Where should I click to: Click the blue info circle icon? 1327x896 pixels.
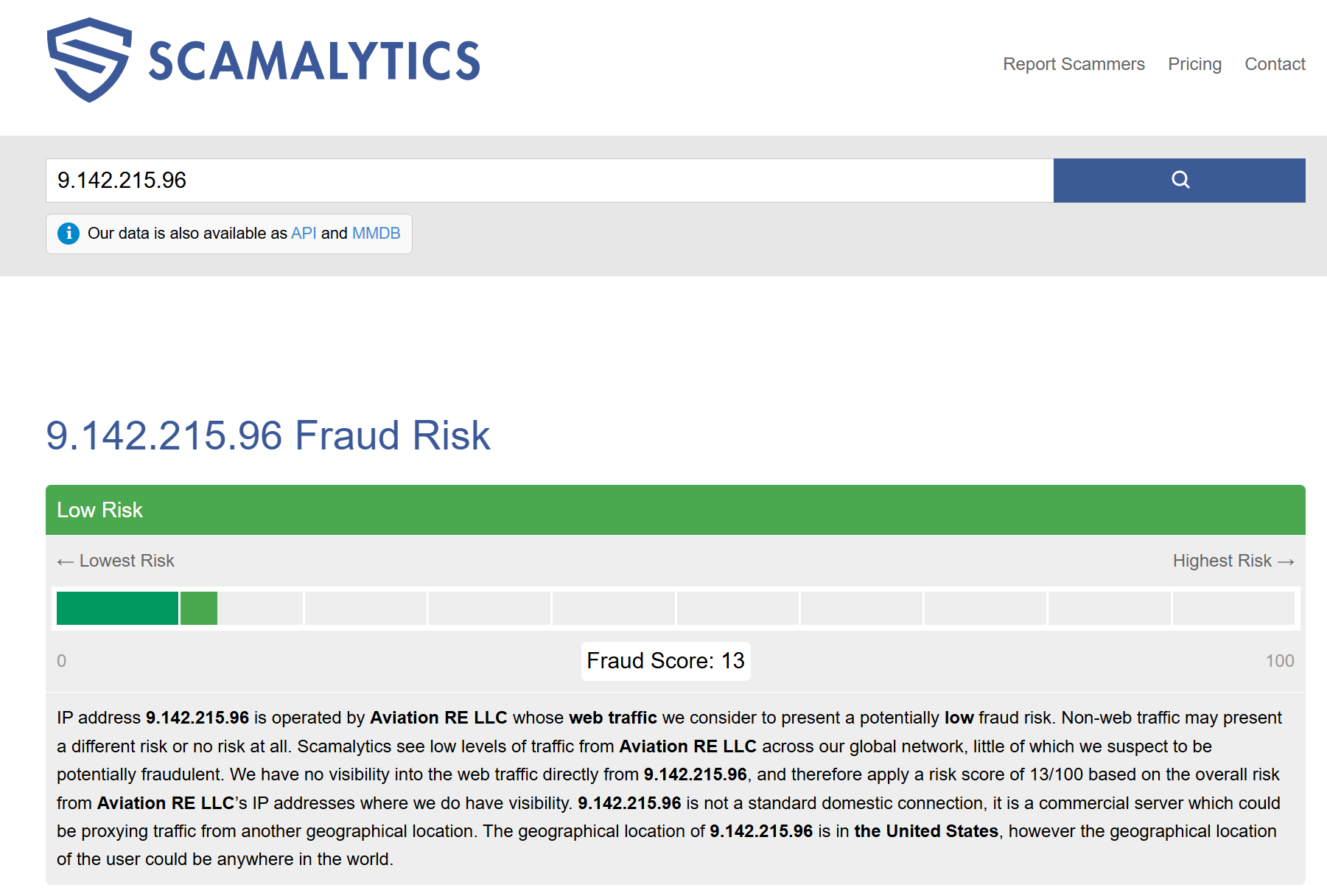69,234
